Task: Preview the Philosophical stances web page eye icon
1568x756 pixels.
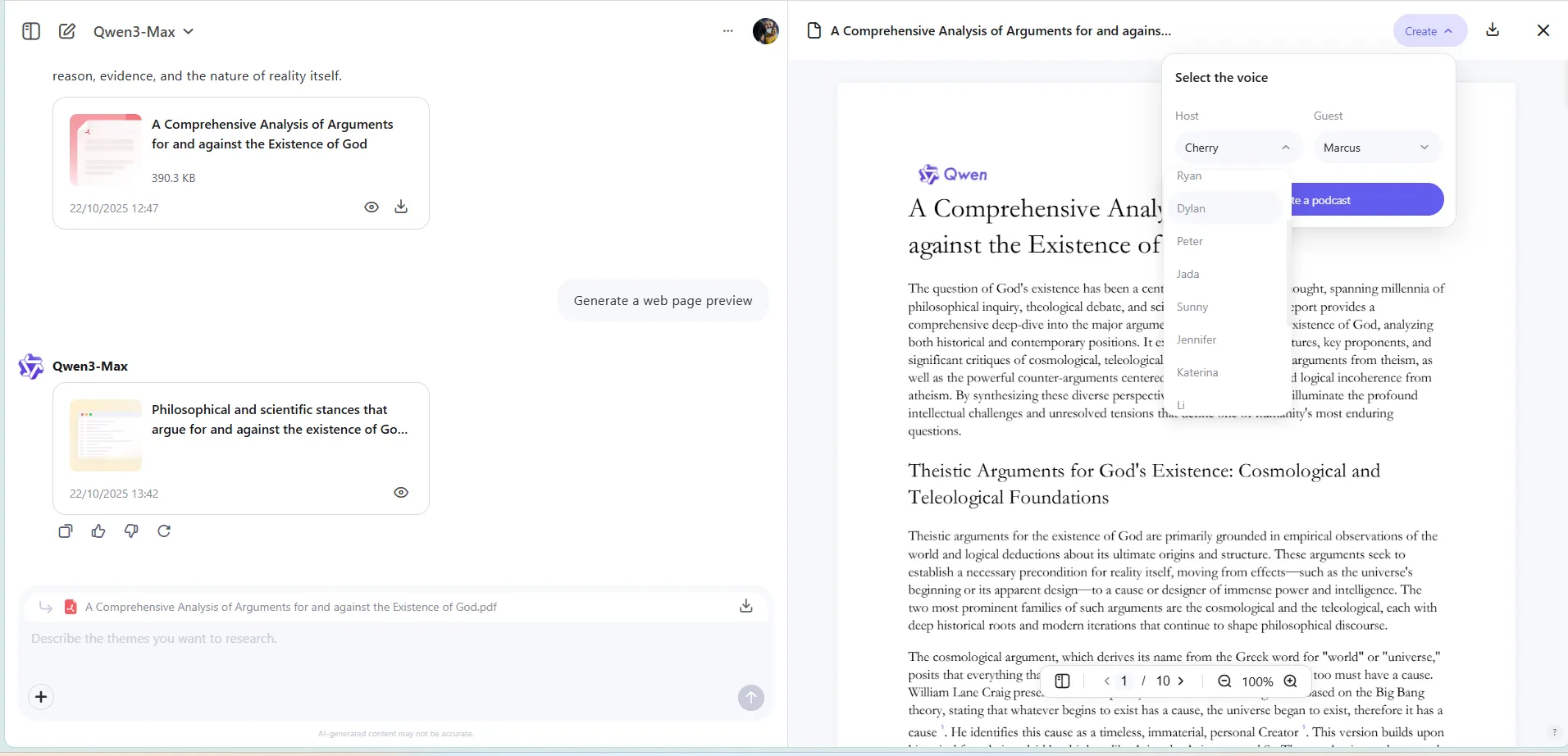Action: click(x=401, y=493)
